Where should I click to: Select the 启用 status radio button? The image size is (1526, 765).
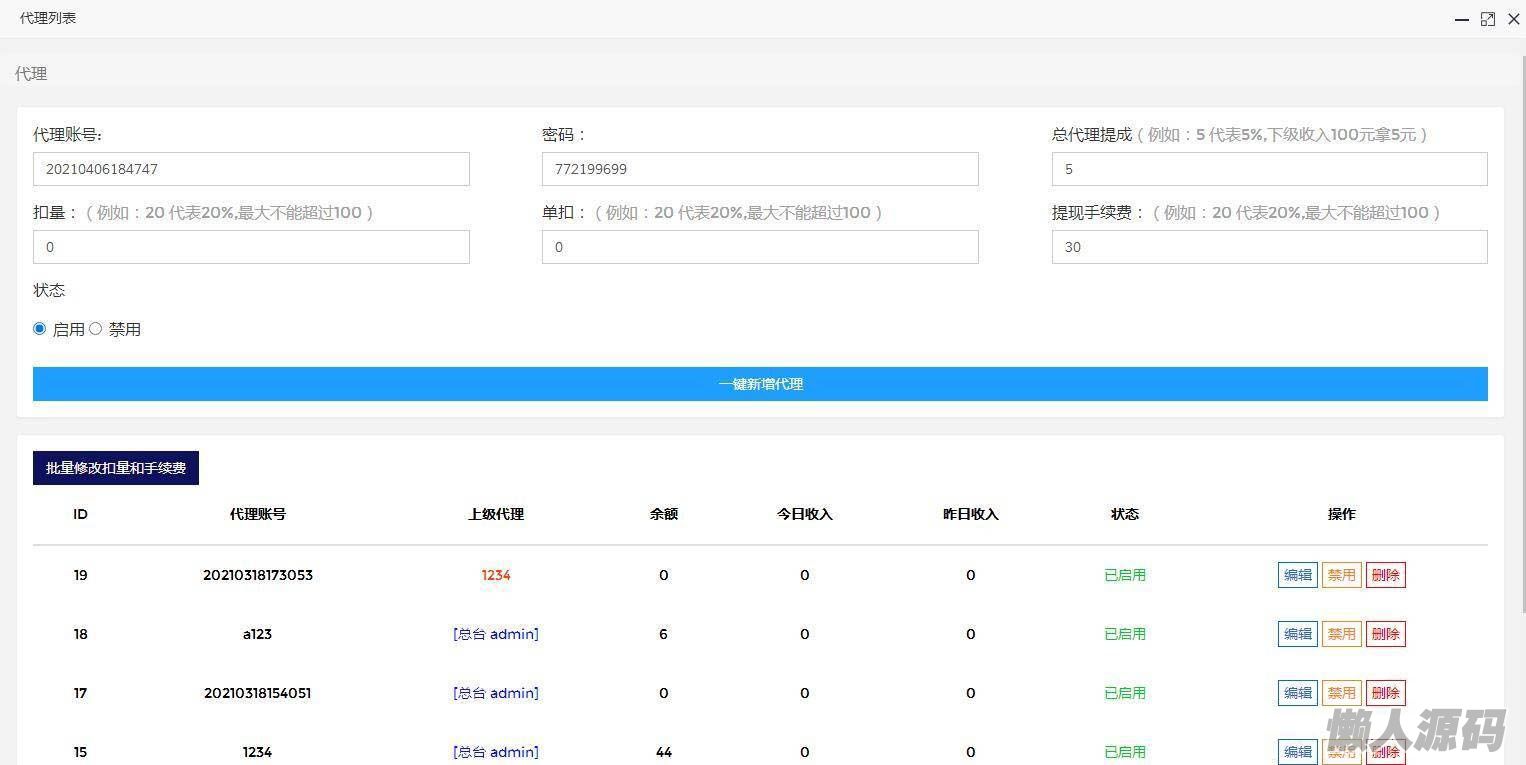tap(40, 329)
